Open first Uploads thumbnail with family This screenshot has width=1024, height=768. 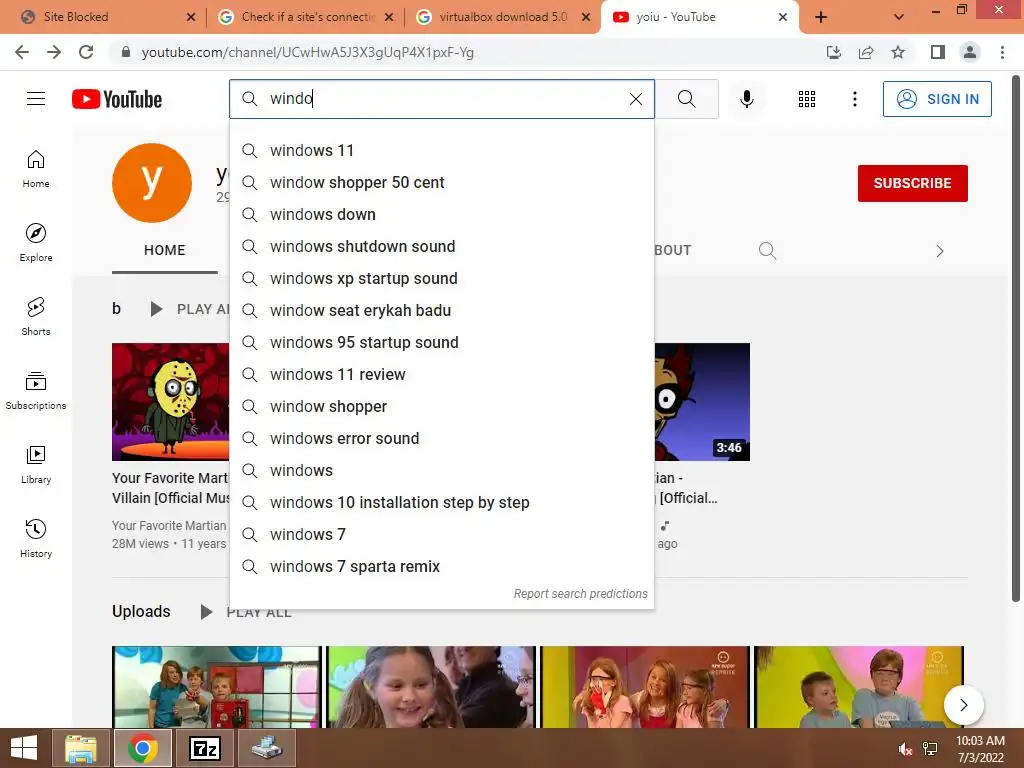coord(217,687)
